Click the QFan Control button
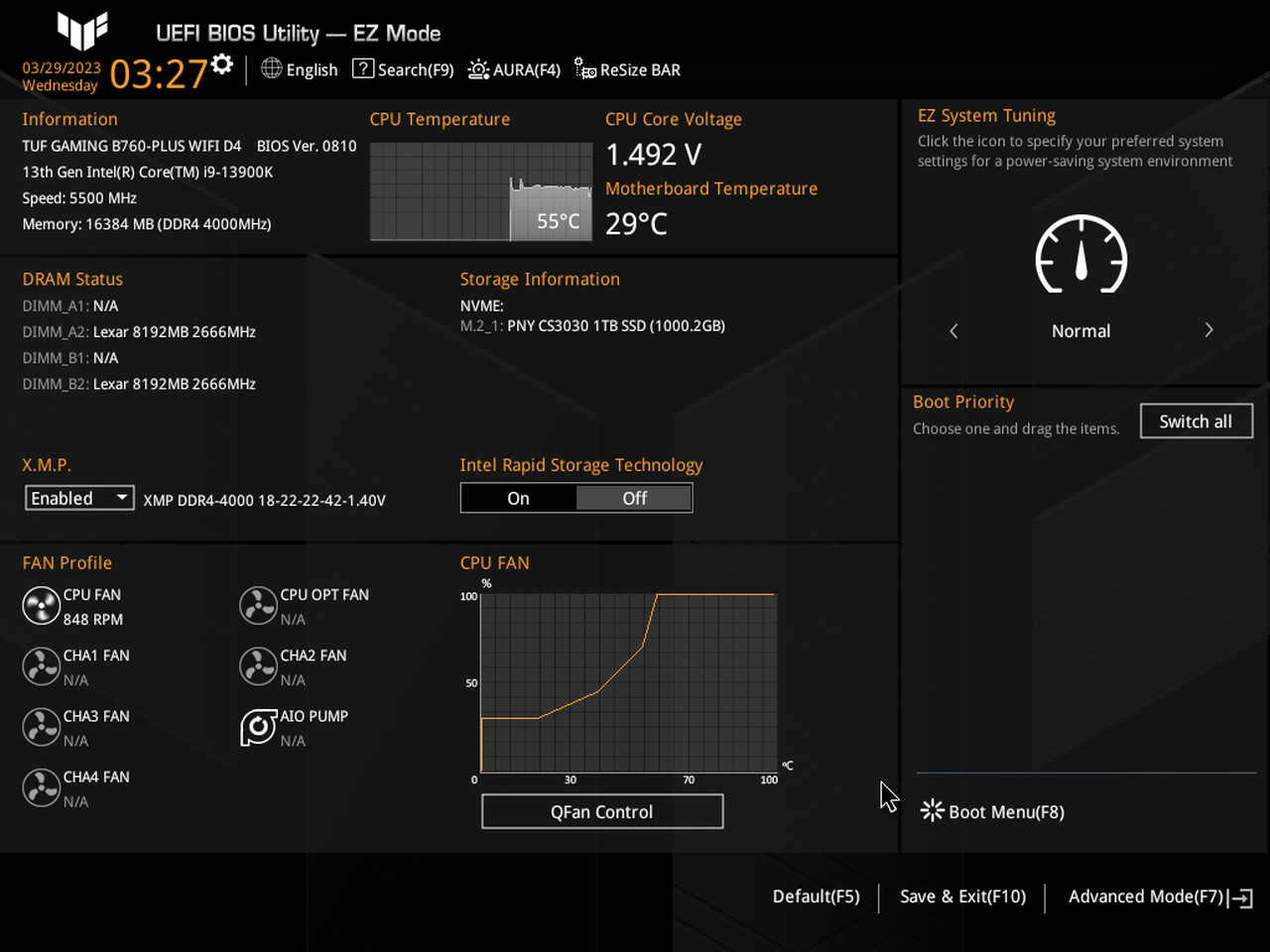The height and width of the screenshot is (952, 1270). click(602, 811)
